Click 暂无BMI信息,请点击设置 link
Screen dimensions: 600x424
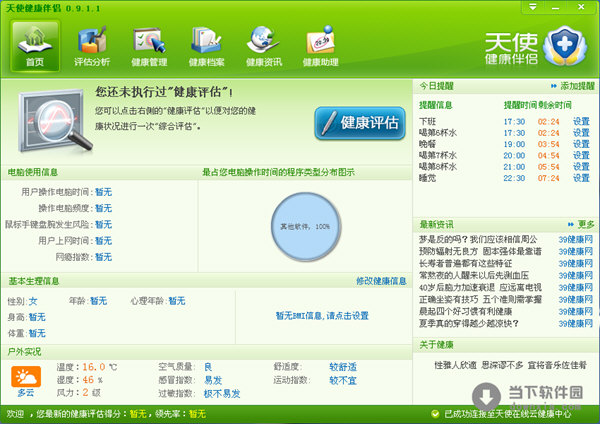322,316
